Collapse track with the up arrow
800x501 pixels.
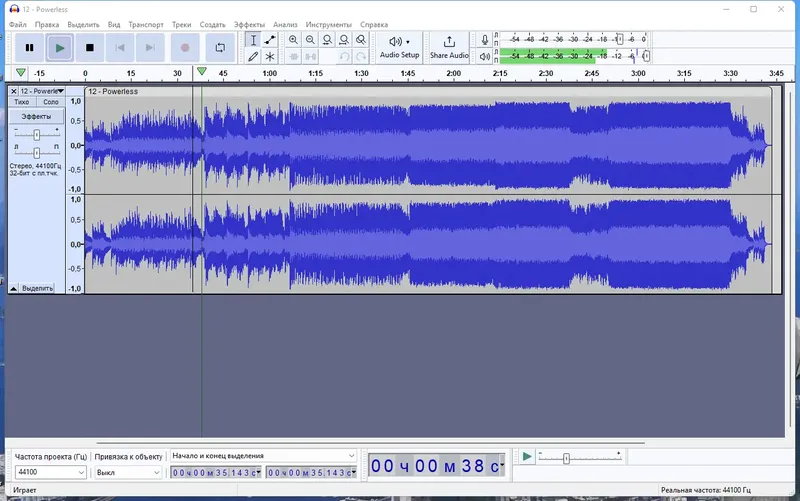coord(14,288)
